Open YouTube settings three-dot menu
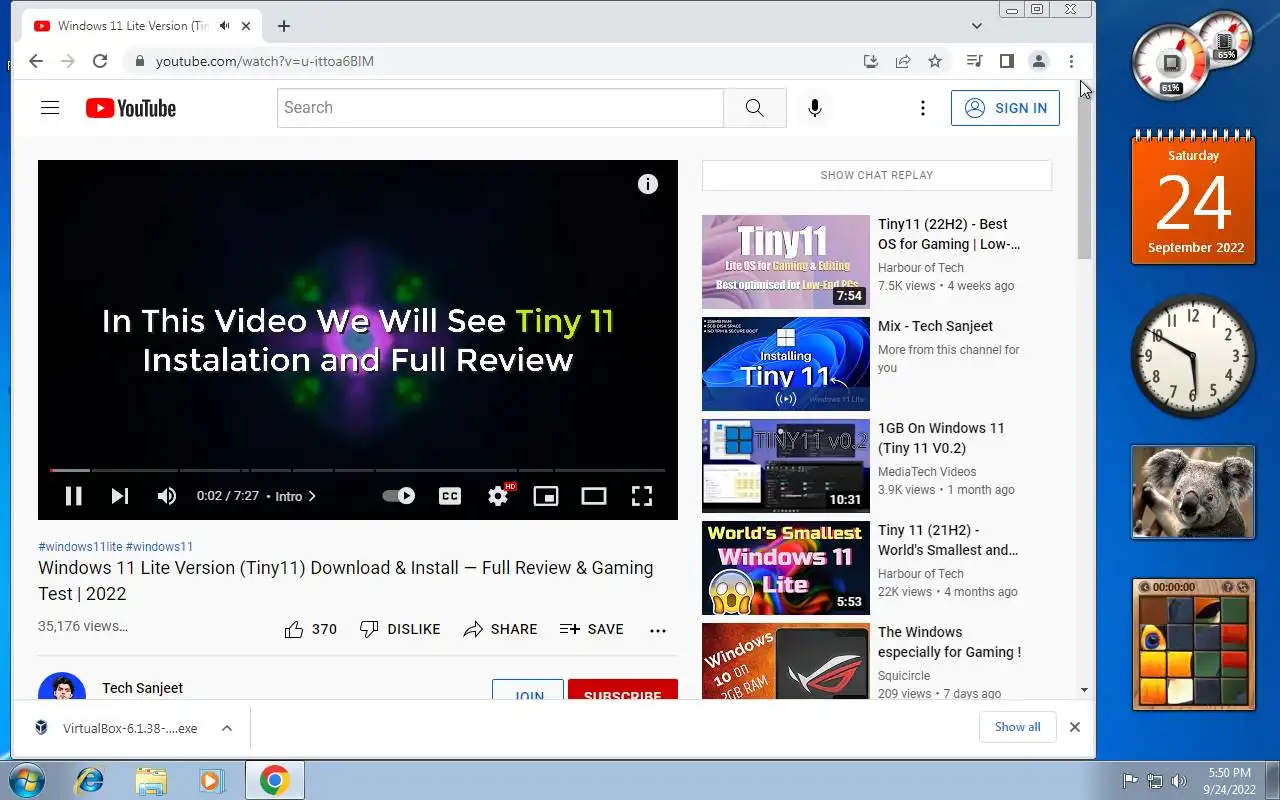 tap(922, 108)
